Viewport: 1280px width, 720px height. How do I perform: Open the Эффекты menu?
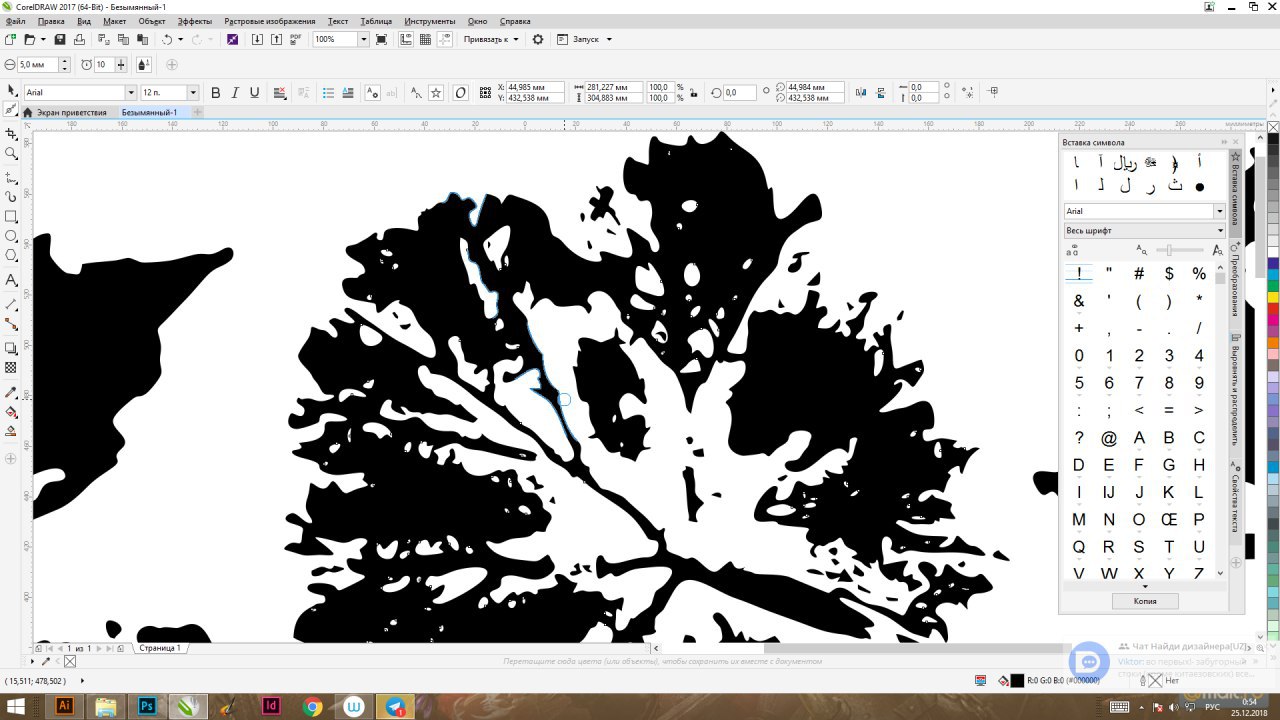[x=195, y=21]
